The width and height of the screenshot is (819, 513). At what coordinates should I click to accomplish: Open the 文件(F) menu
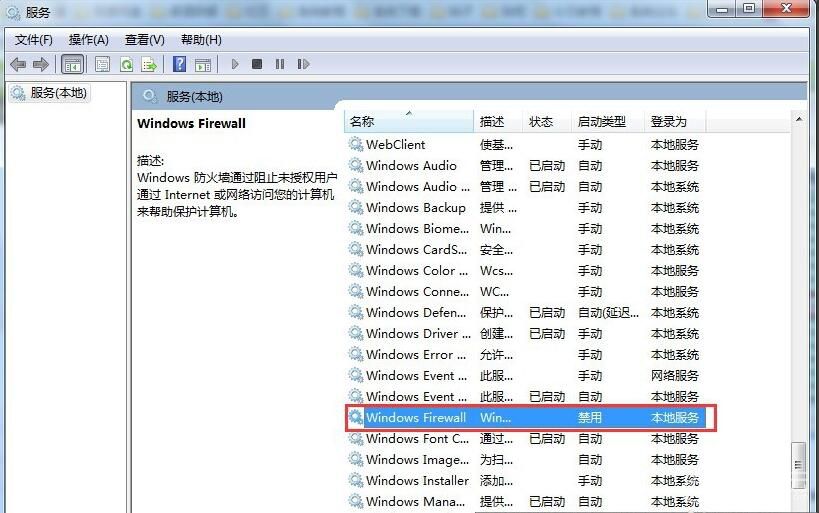[33, 40]
